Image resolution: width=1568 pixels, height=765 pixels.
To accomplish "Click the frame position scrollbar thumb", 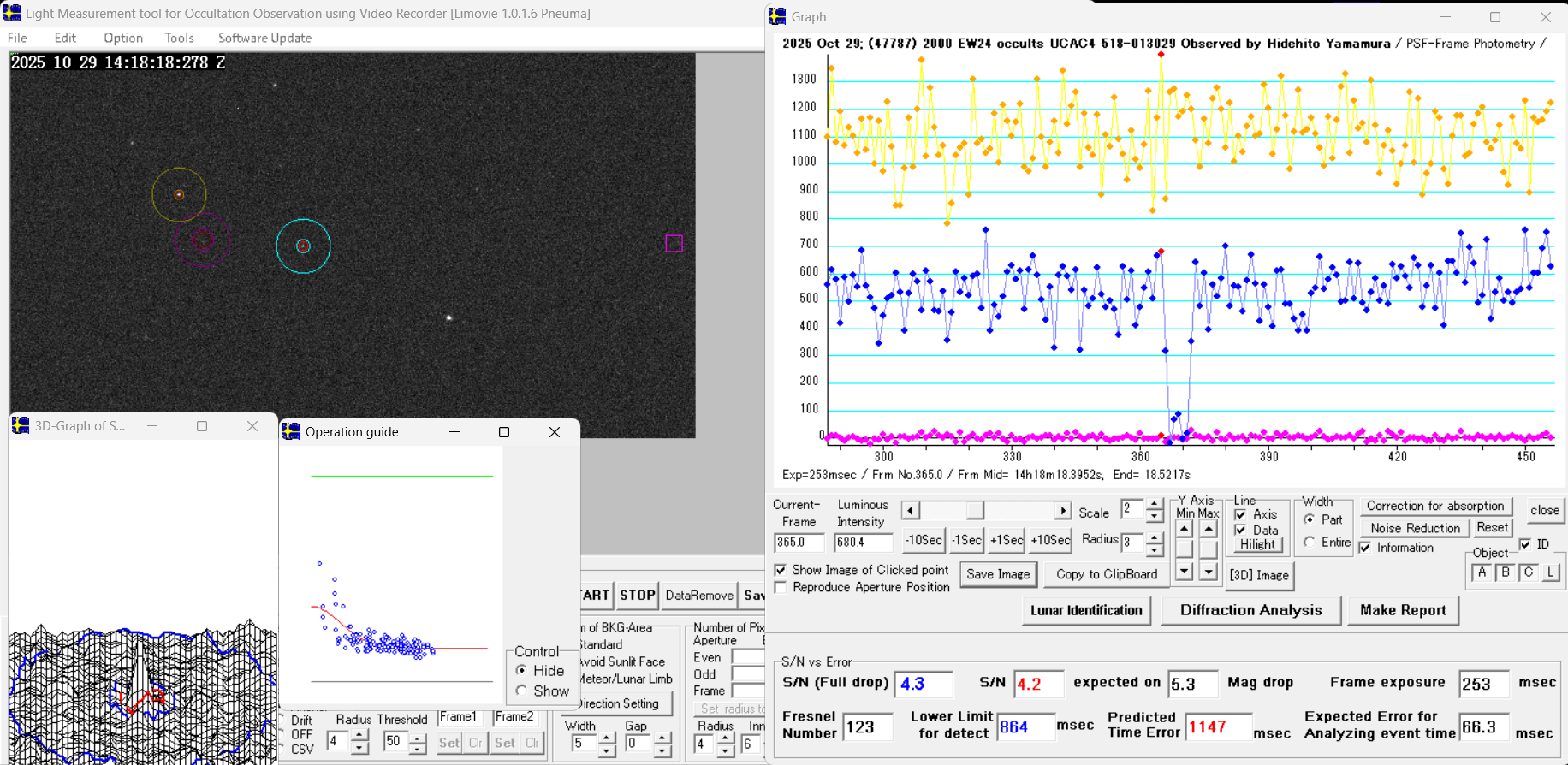I will [x=975, y=511].
